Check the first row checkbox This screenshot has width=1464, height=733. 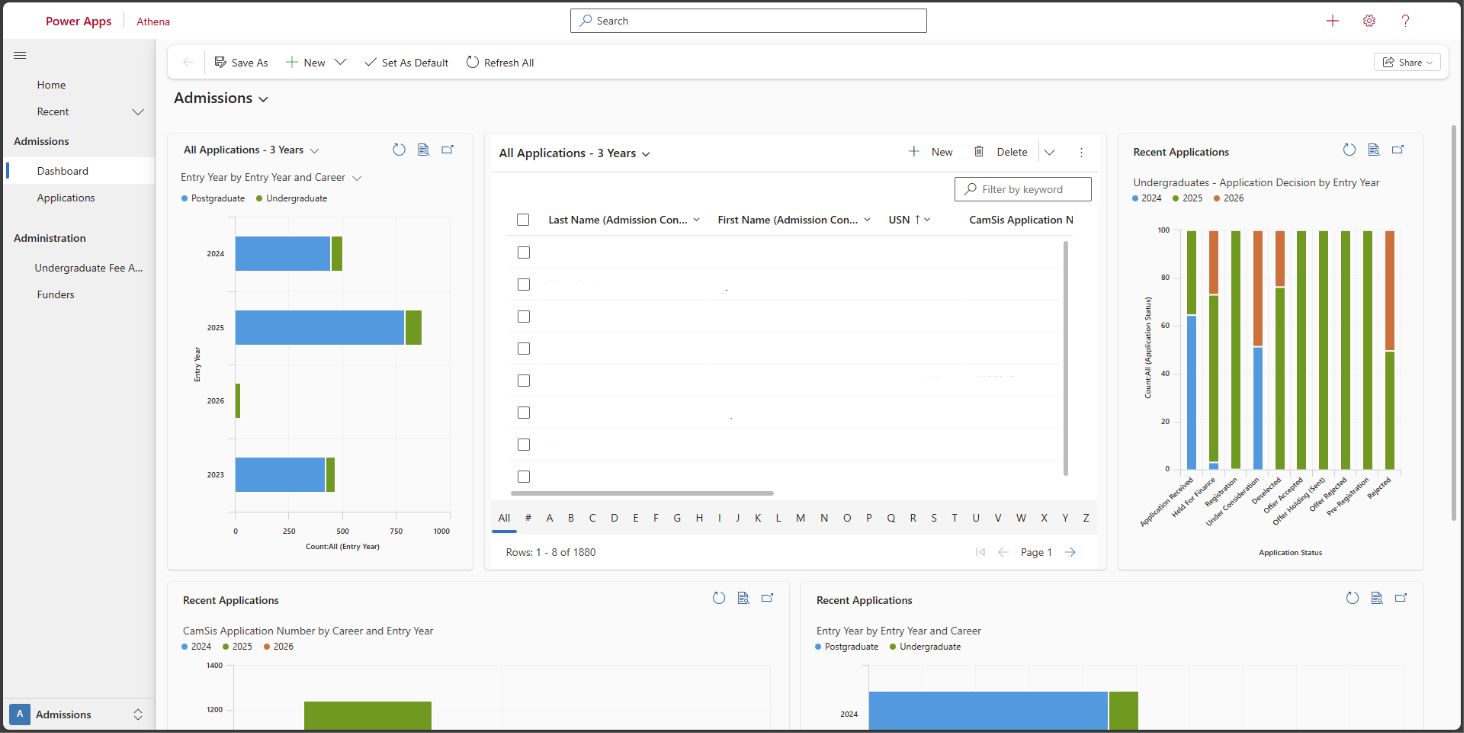click(x=523, y=252)
